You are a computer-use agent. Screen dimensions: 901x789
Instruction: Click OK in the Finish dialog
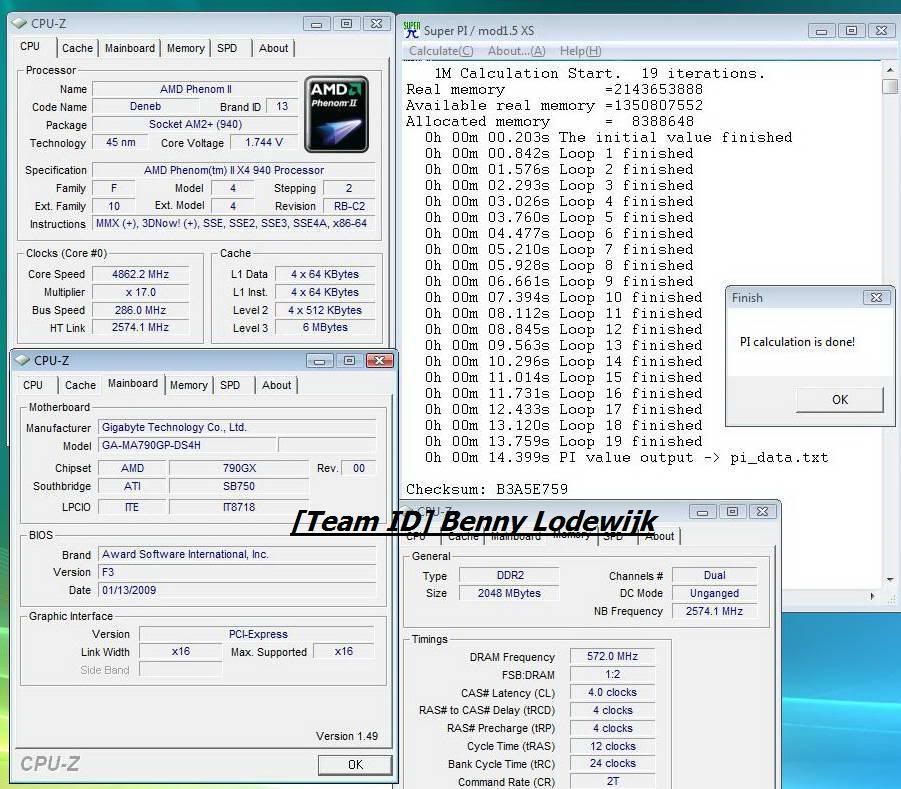(840, 399)
